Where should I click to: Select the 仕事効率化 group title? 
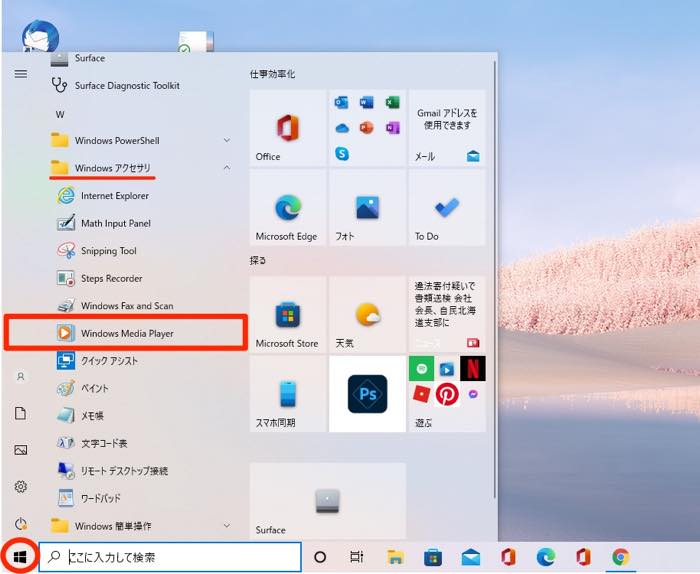point(272,74)
